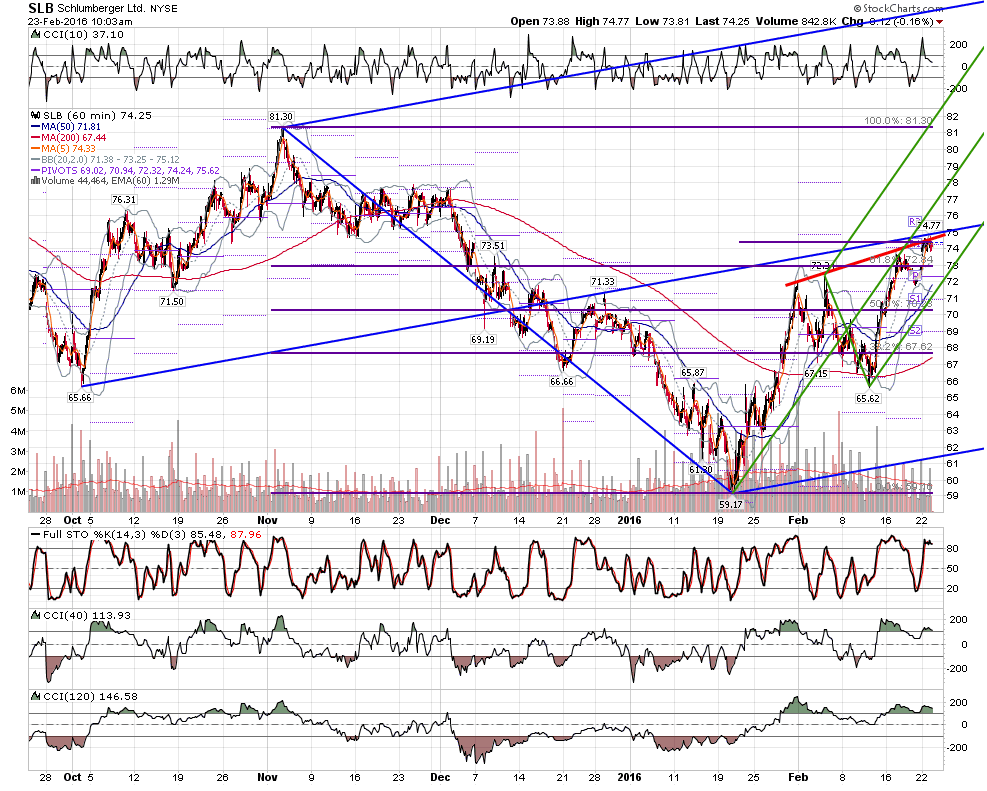The image size is (987, 791).
Task: Click the 65.87 price annotation
Action: pos(692,373)
